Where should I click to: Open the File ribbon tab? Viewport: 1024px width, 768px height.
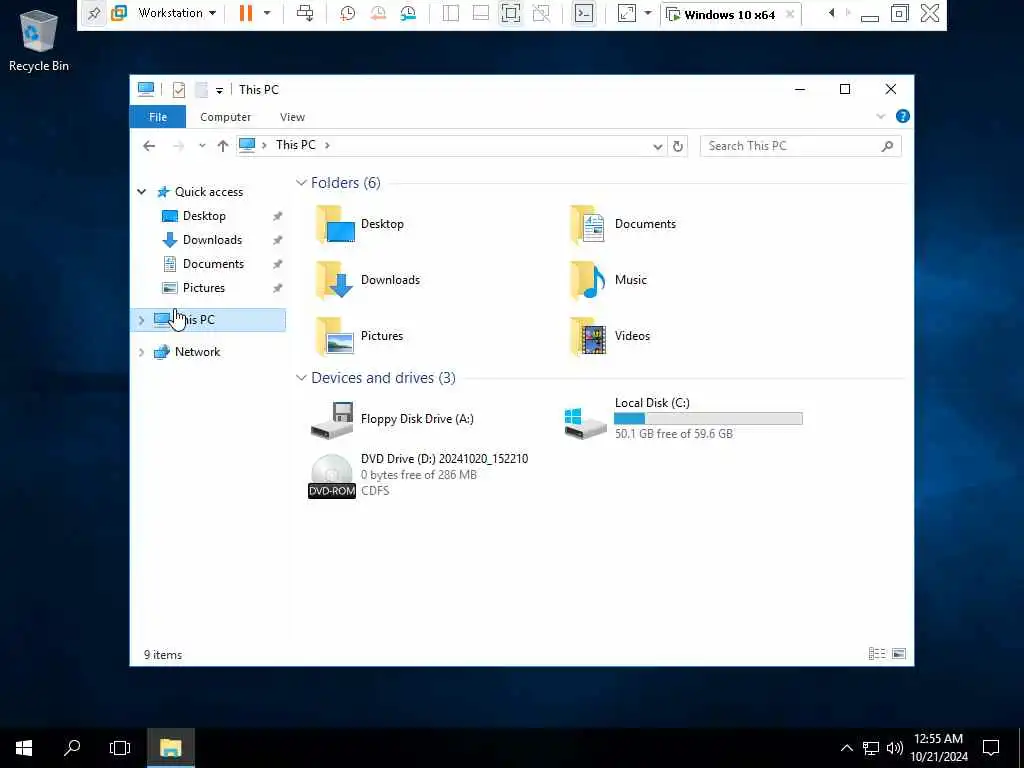click(157, 117)
